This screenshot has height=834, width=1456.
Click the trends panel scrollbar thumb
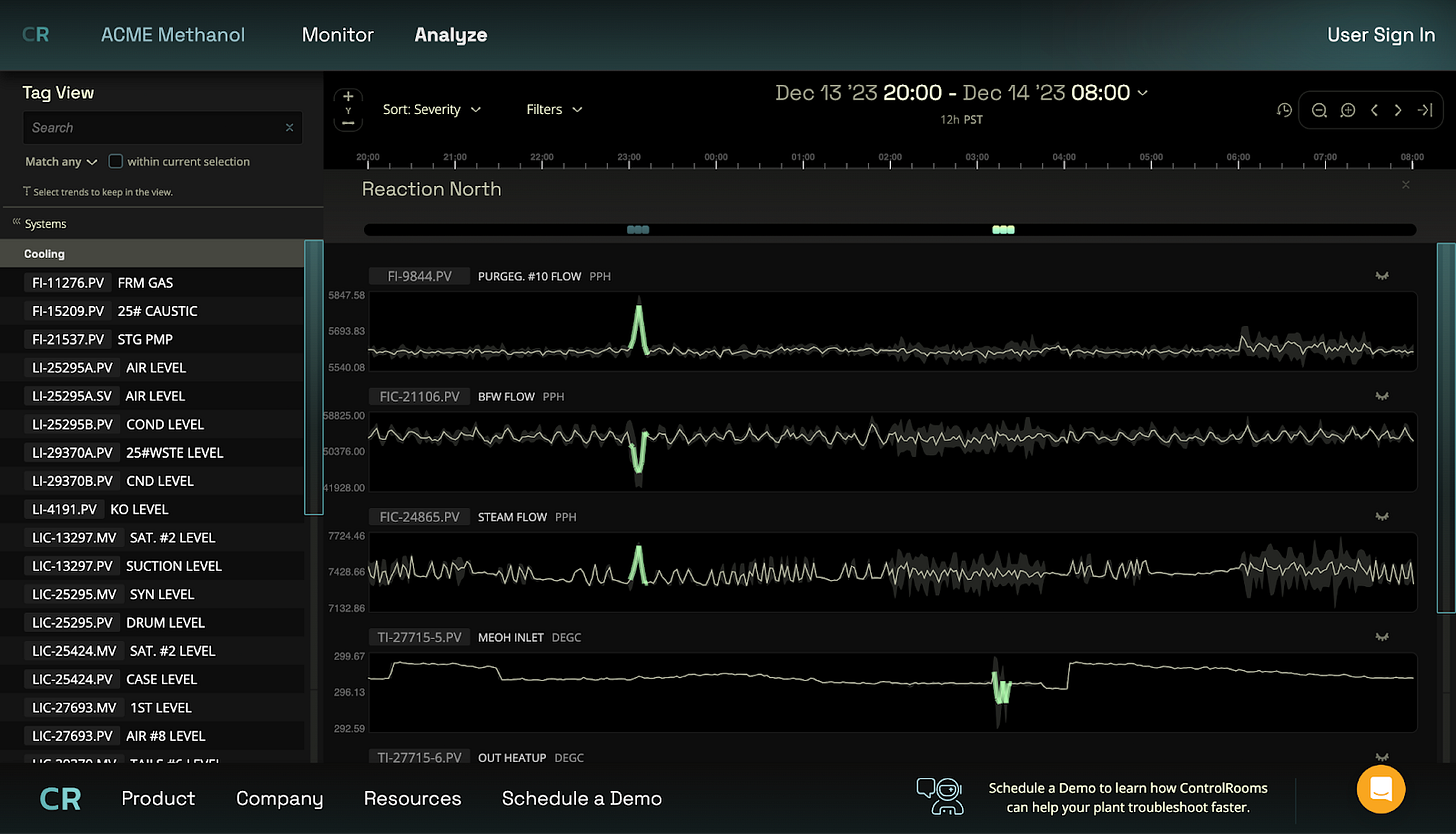click(1445, 427)
